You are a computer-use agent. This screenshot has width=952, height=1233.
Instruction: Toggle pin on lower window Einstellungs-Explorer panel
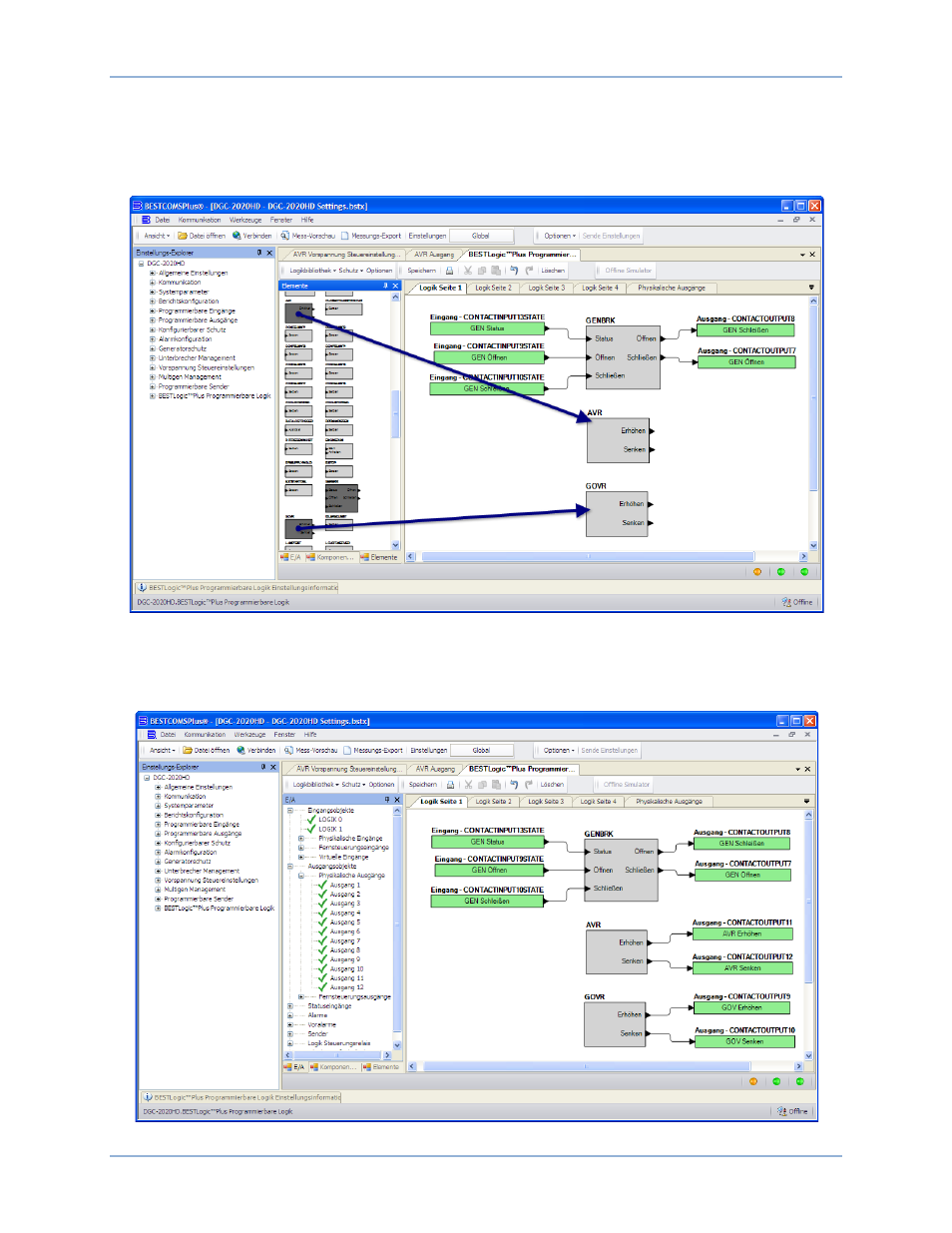(263, 767)
